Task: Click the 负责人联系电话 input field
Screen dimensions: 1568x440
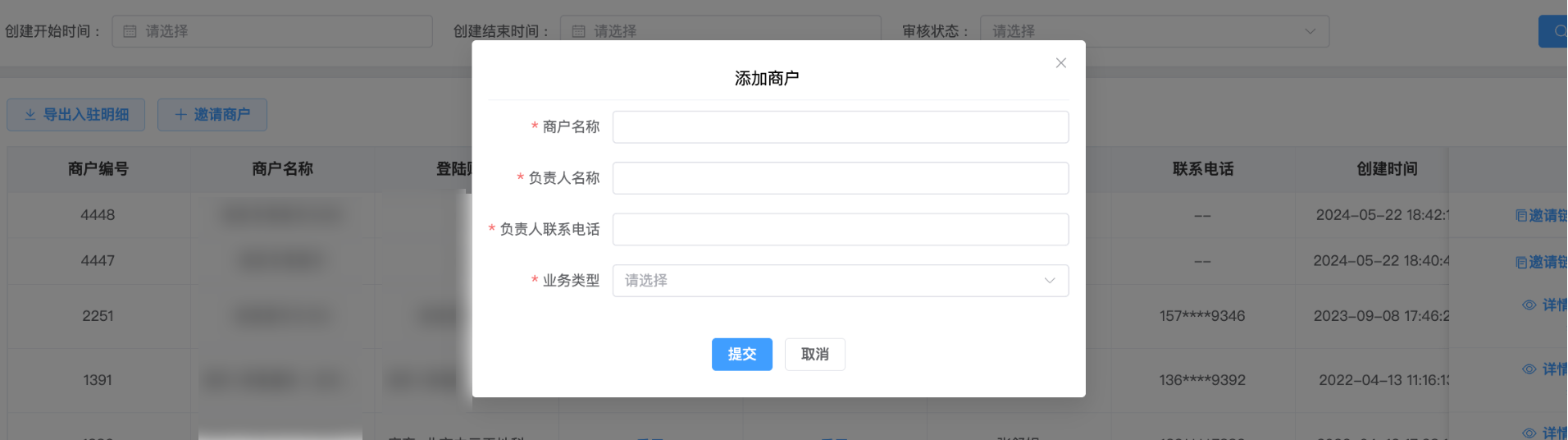Action: pyautogui.click(x=840, y=230)
